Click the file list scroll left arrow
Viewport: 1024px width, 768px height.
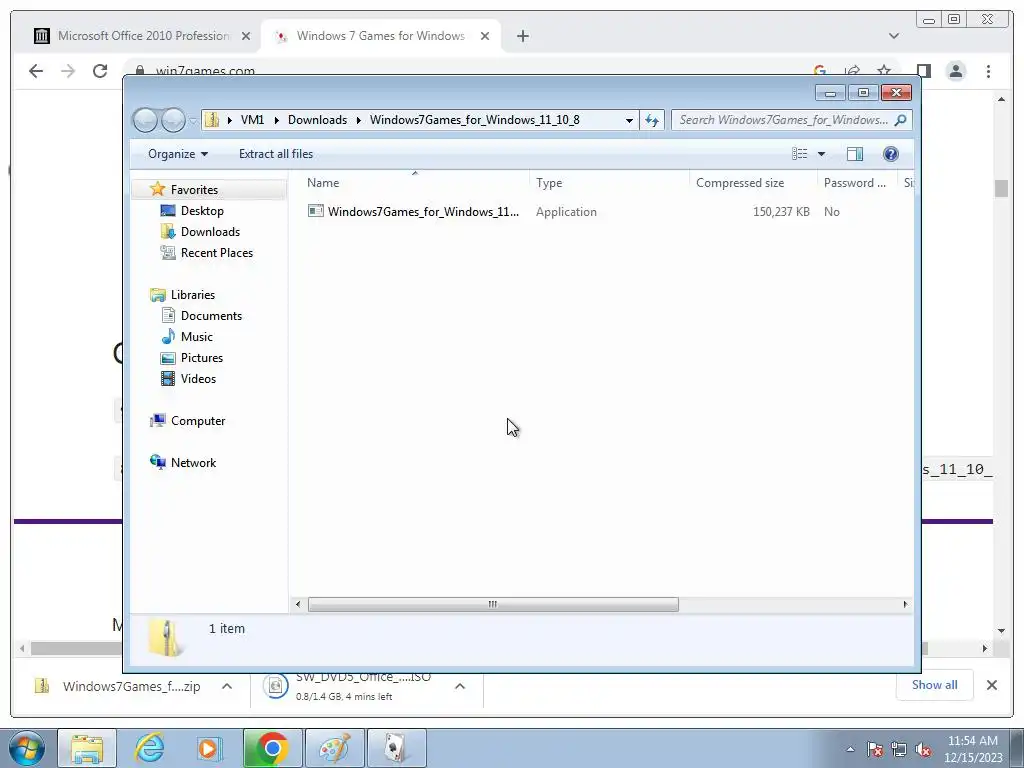[x=298, y=605]
